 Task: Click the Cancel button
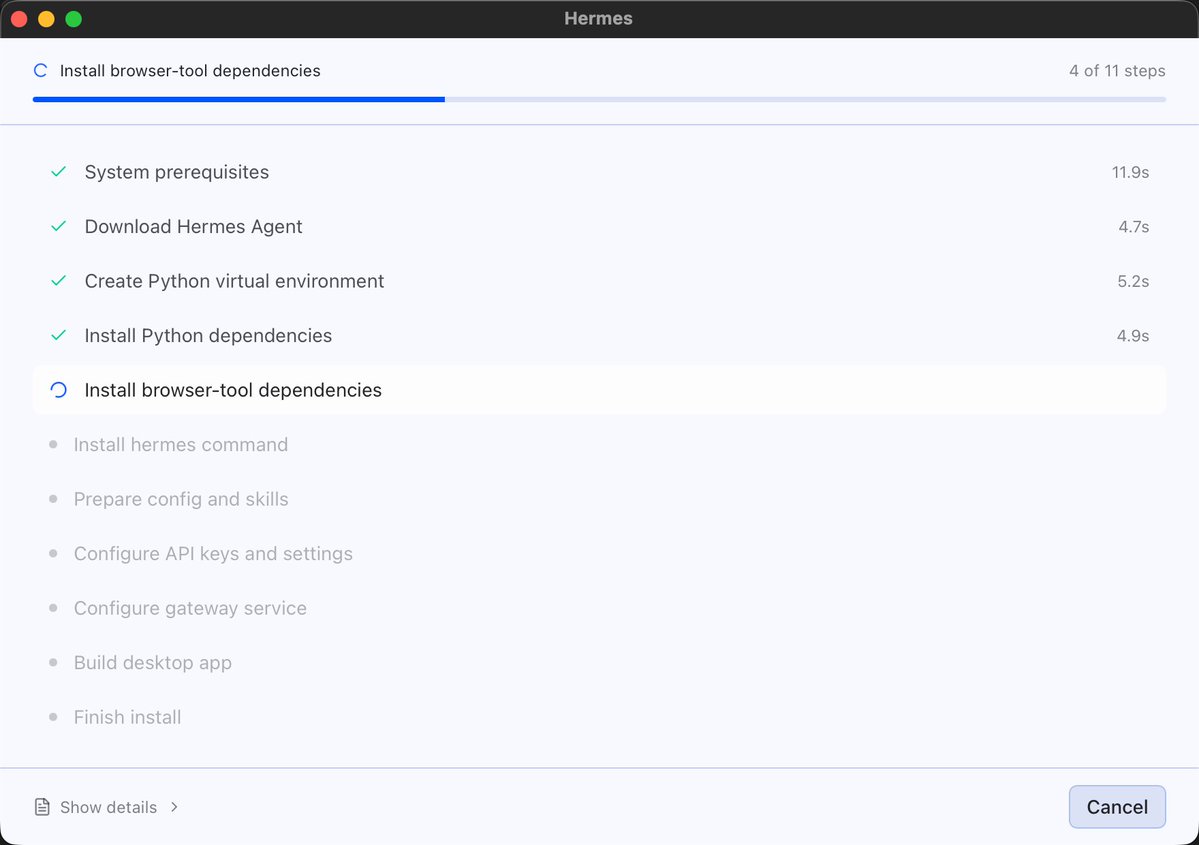tap(1116, 807)
